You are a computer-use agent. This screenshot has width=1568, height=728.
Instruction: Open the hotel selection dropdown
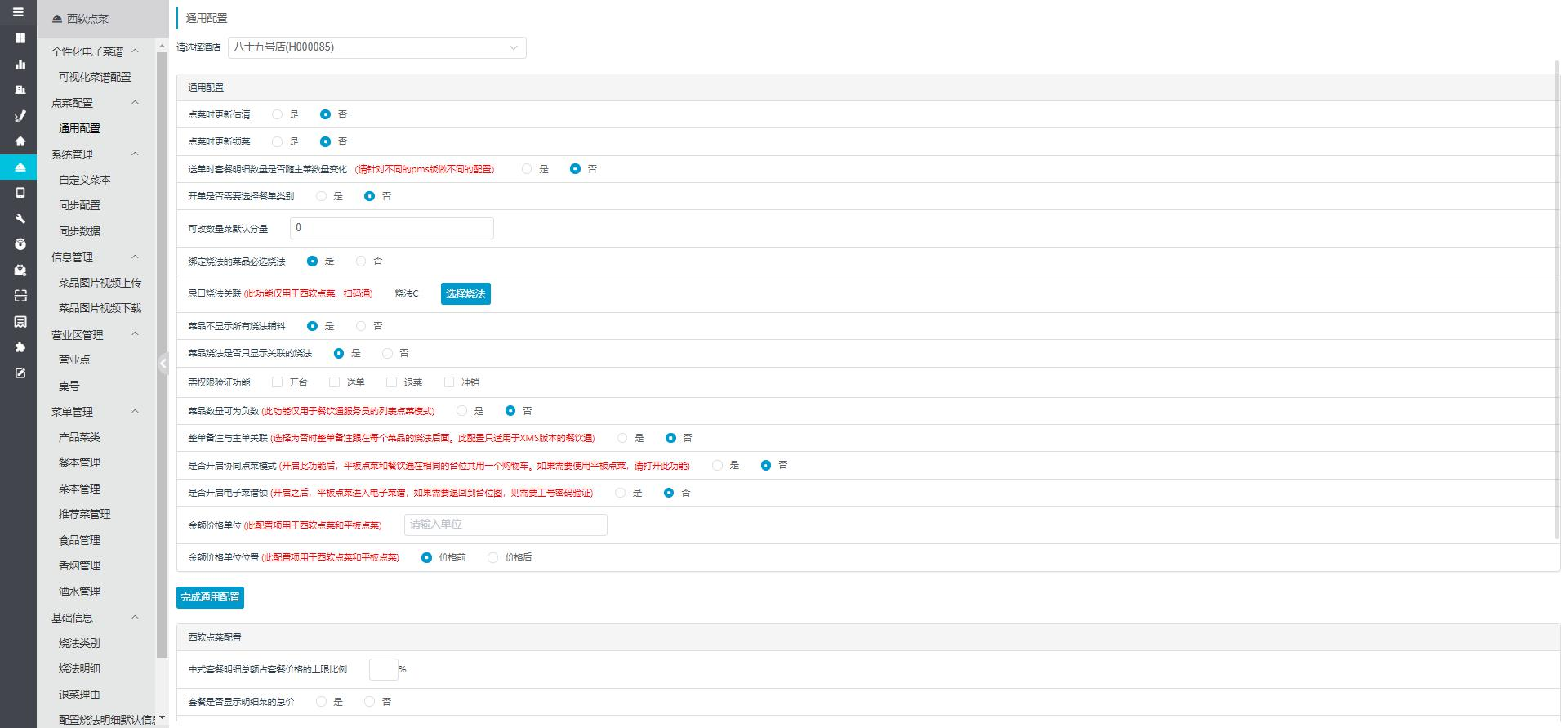coord(376,47)
